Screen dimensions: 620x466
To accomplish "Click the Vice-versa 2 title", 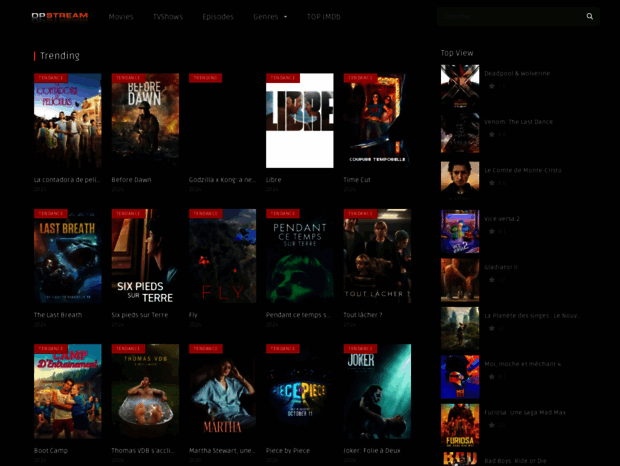I will 502,219.
